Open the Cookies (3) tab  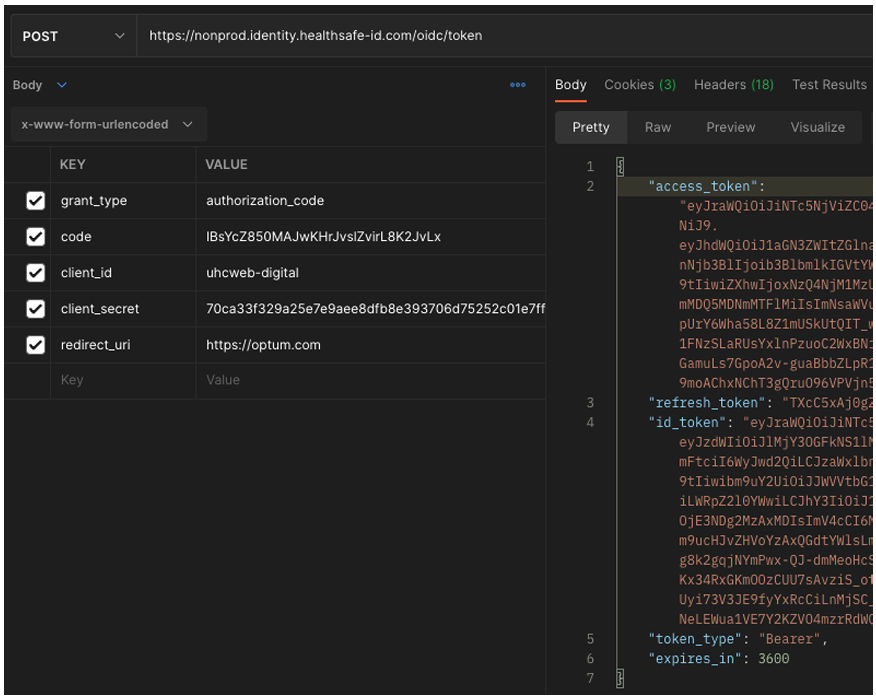click(x=640, y=85)
